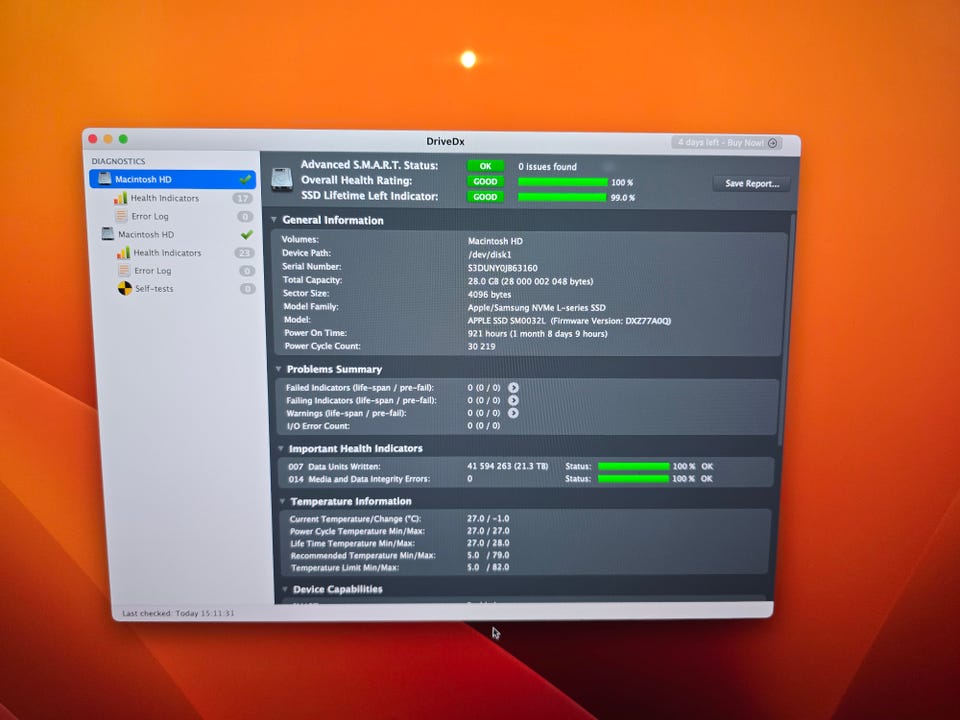The image size is (960, 720).
Task: Click the yellow-black Self-tests icon
Action: pyautogui.click(x=124, y=289)
